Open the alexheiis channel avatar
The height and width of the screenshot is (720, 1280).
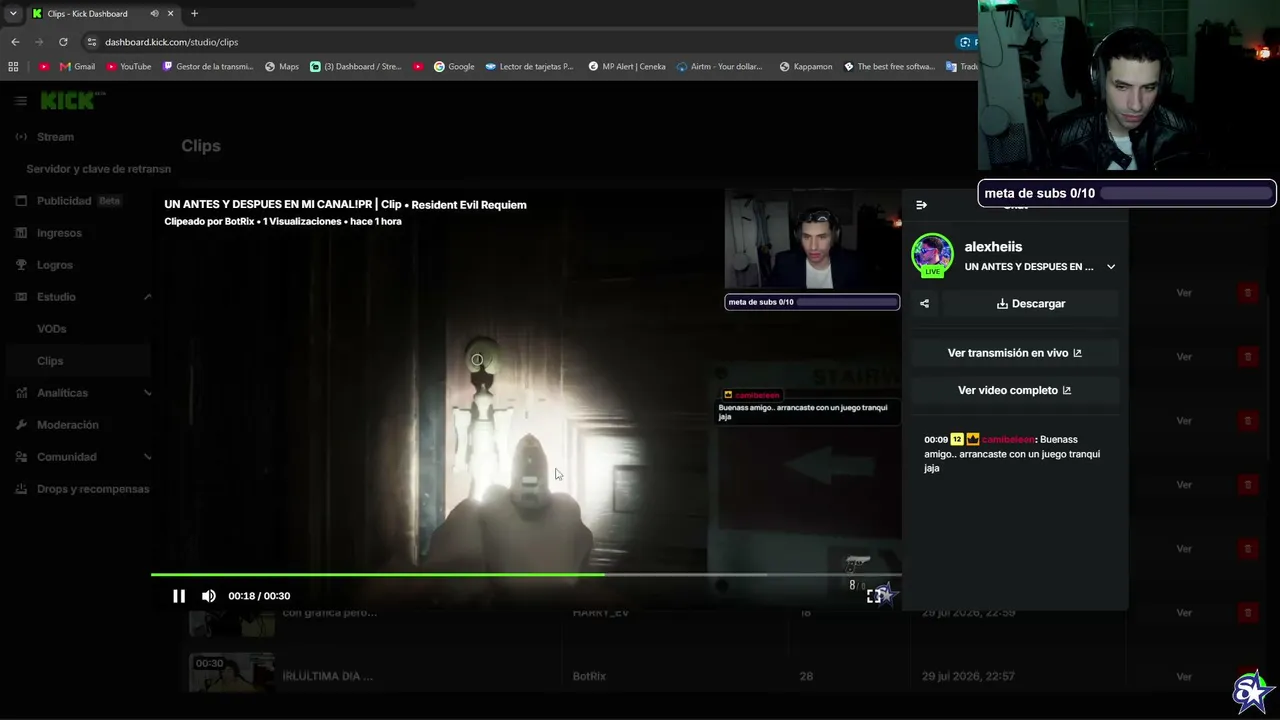[932, 255]
